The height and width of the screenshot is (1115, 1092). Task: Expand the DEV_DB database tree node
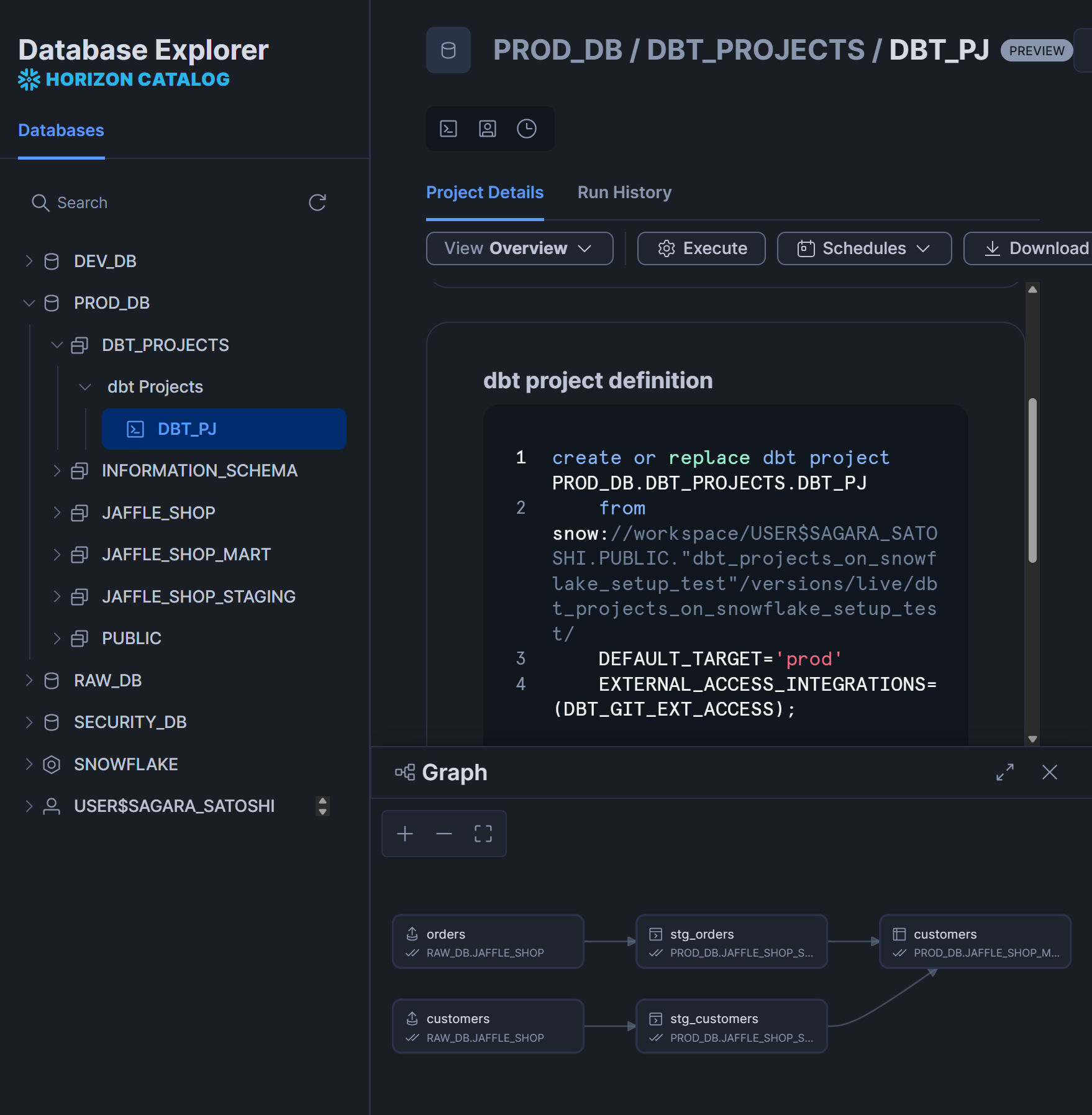click(x=29, y=261)
